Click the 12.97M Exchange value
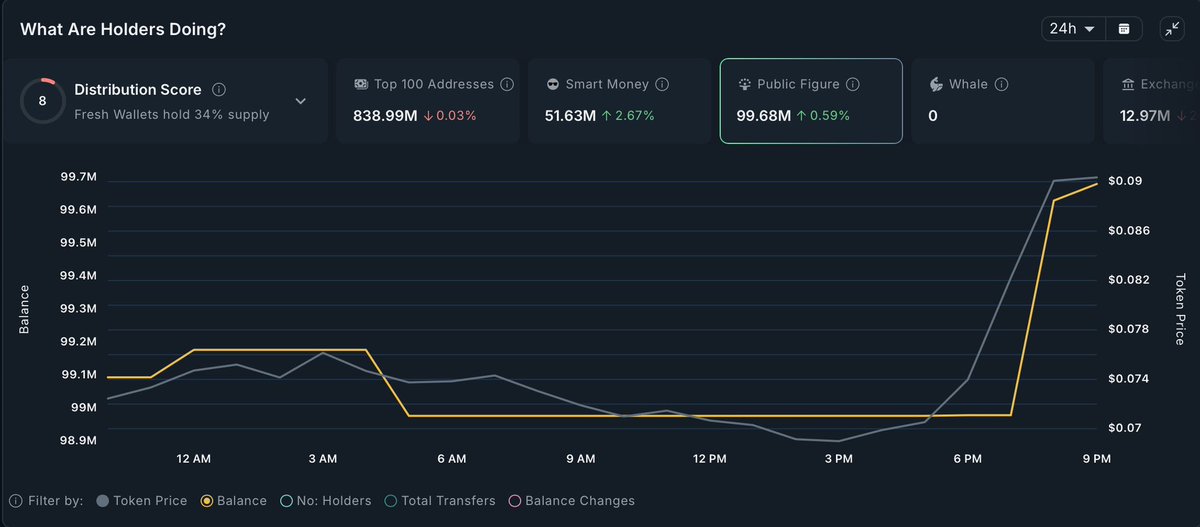 (x=1145, y=116)
